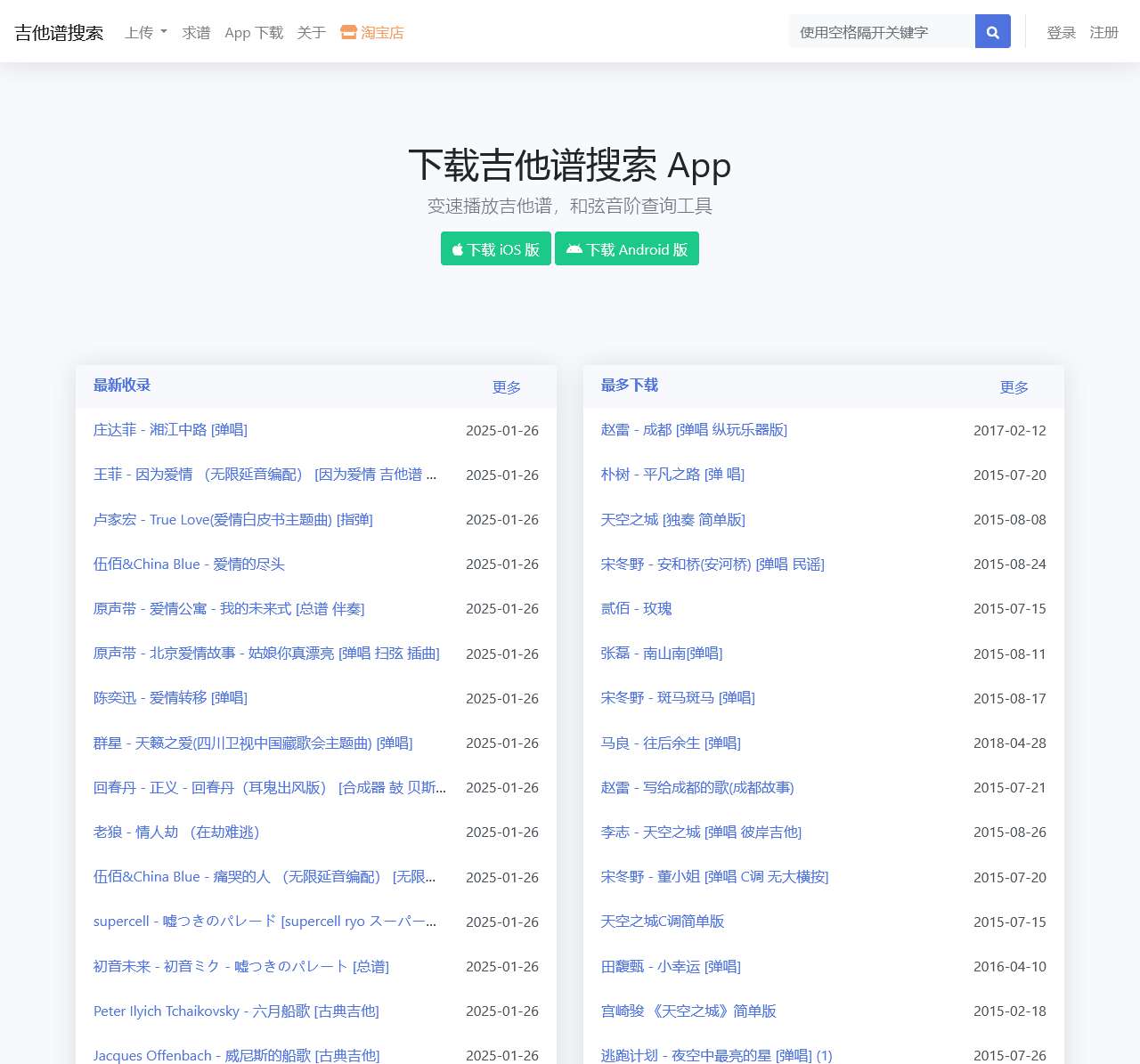The height and width of the screenshot is (1064, 1140).
Task: Open 朴树 - 平凡之路 tab
Action: click(672, 475)
